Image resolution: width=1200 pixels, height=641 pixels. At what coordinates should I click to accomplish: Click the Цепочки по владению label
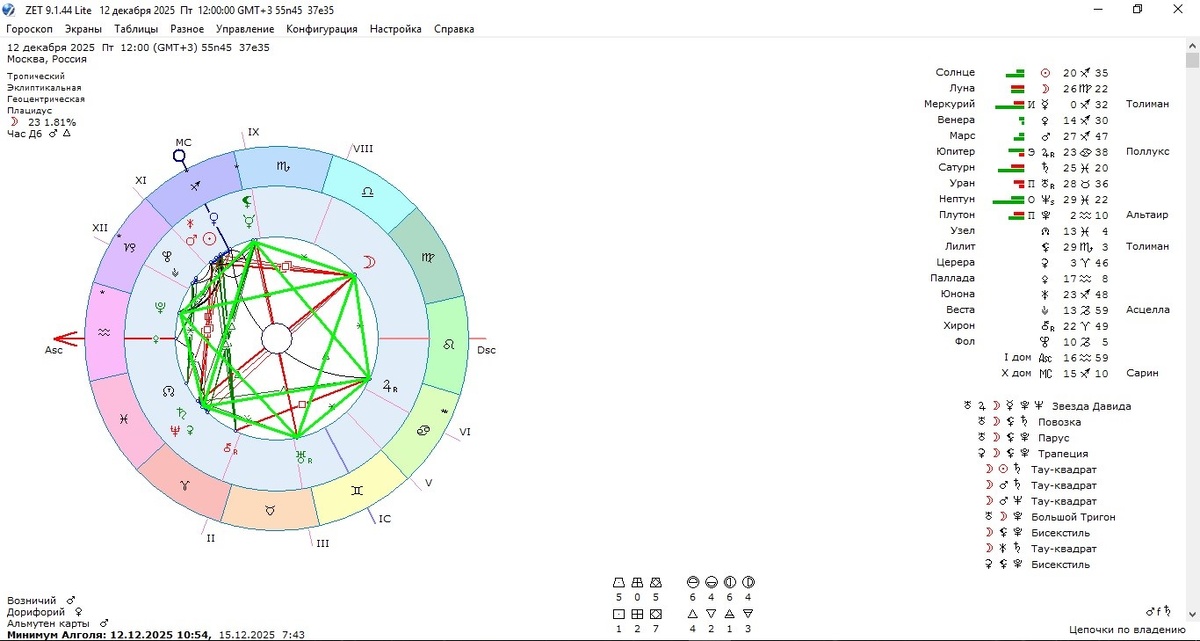click(1127, 629)
